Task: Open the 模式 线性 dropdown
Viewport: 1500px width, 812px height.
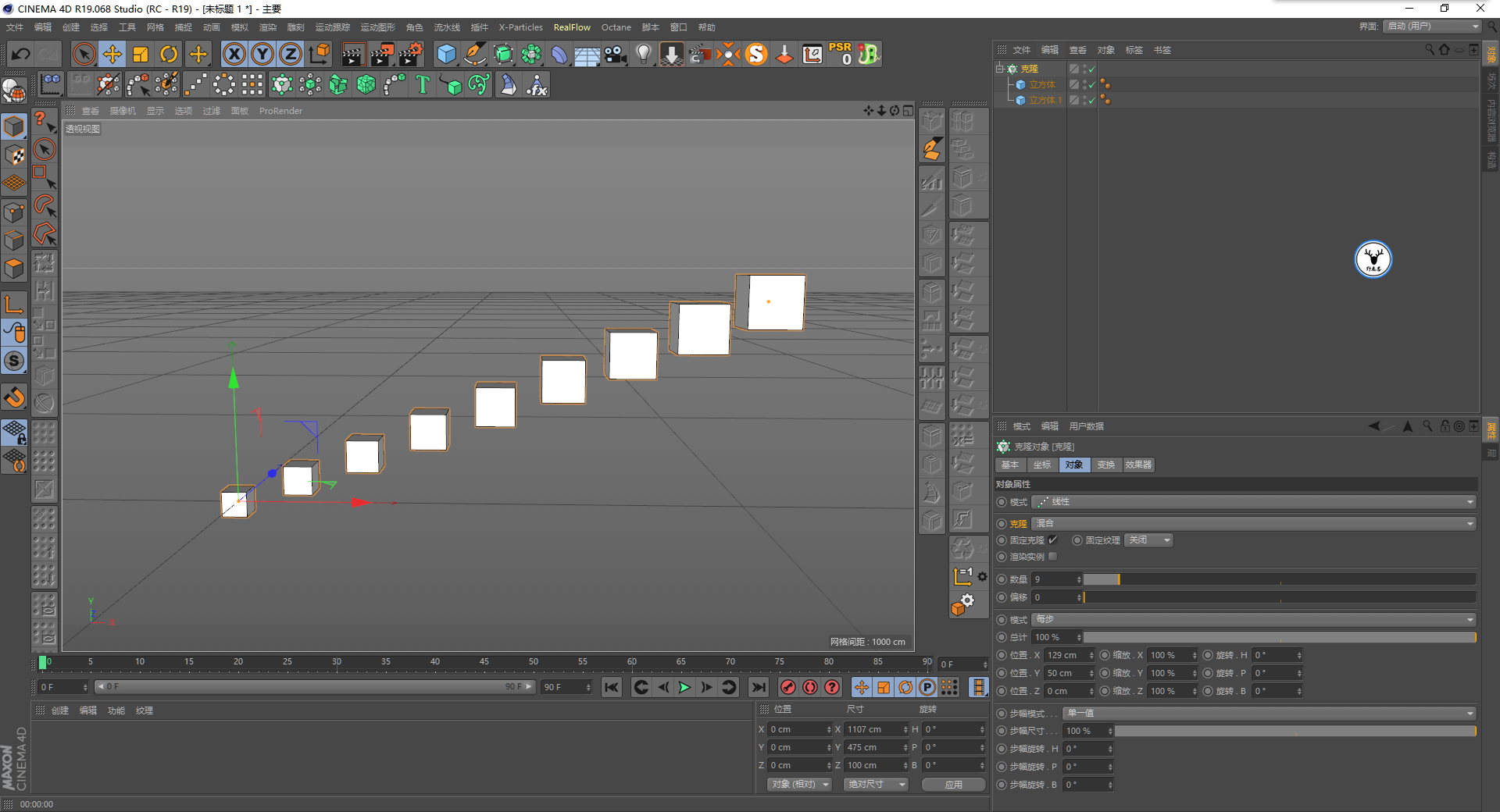Action: pos(1253,502)
